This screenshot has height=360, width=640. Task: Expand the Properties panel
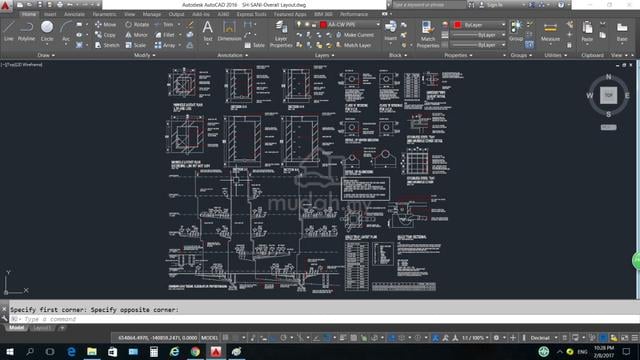458,55
